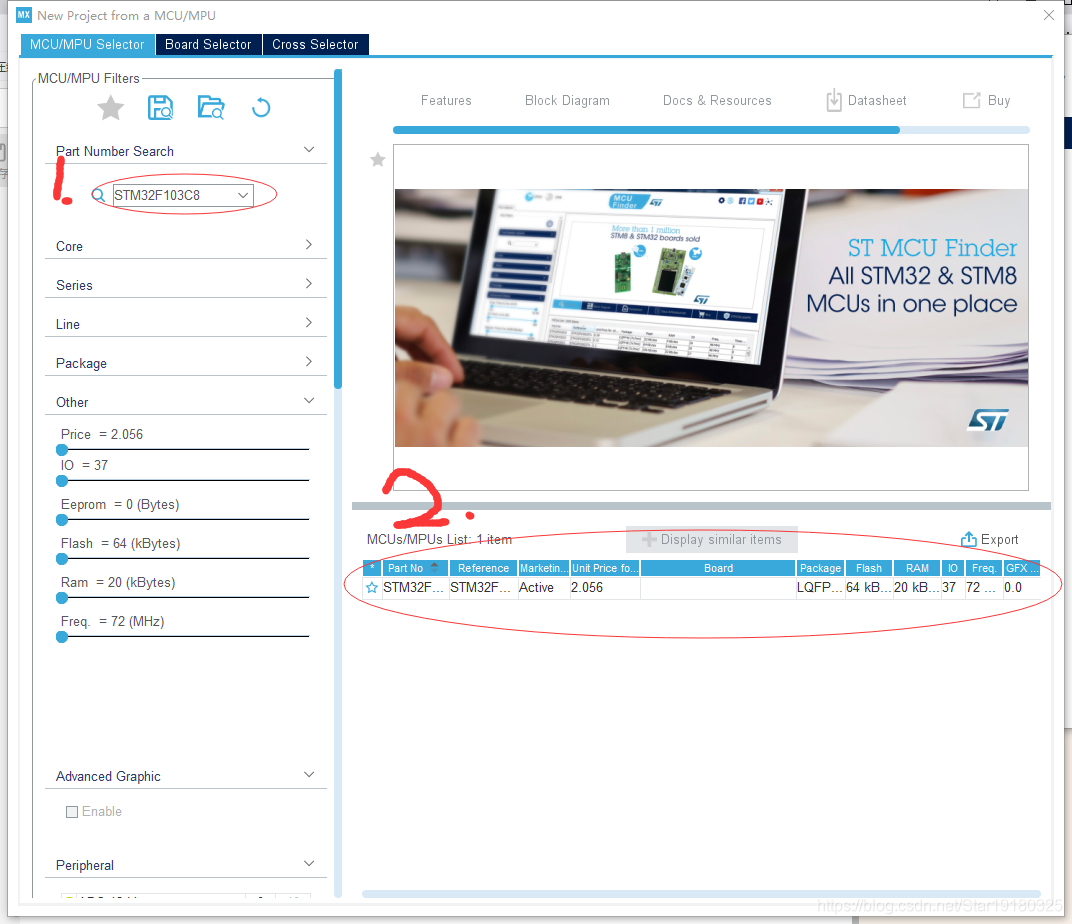Click the Datasheet button label
Screen dimensions: 1072x924
coord(877,100)
